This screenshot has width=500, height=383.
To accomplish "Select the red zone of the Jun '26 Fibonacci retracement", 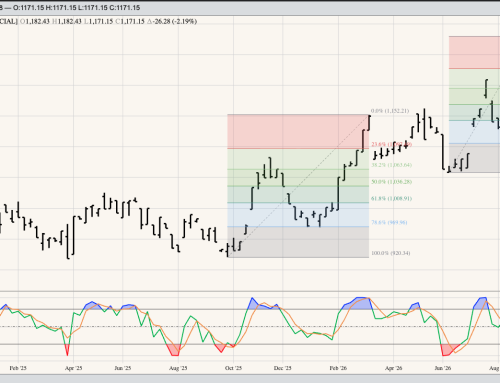I will tap(474, 53).
